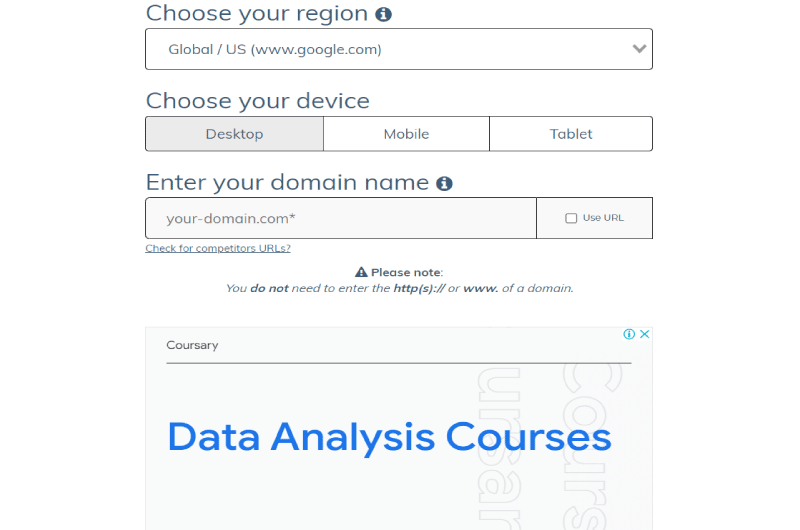This screenshot has height=530, width=800.
Task: Click the info icon beside Enter your domain name
Action: tap(444, 184)
